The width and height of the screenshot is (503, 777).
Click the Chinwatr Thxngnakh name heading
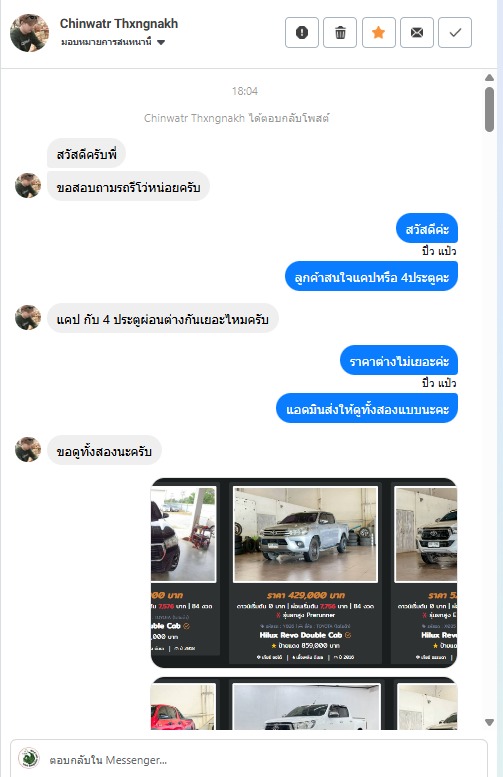tap(118, 23)
